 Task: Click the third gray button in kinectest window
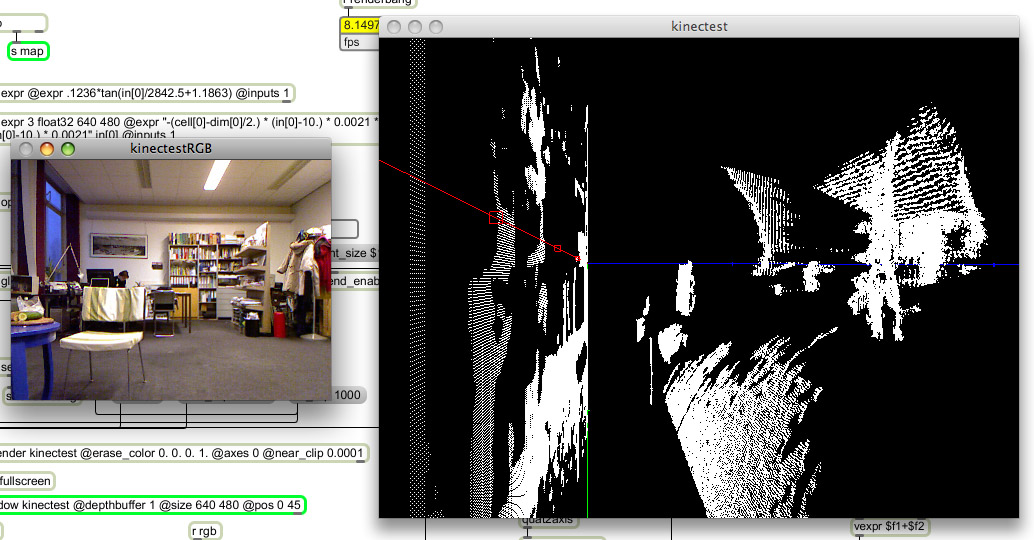(436, 27)
